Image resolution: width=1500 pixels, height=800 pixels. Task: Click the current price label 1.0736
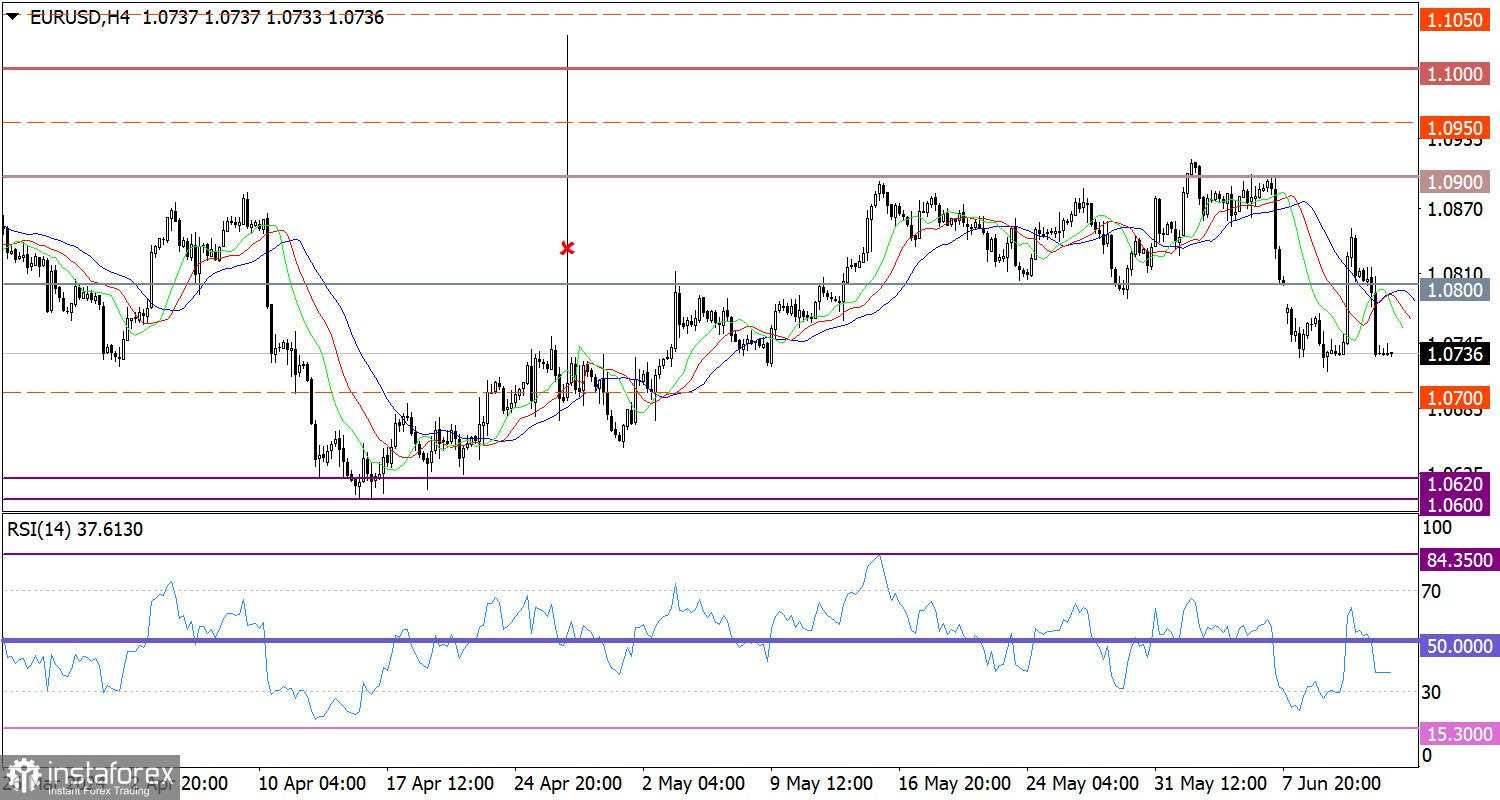tap(1454, 354)
